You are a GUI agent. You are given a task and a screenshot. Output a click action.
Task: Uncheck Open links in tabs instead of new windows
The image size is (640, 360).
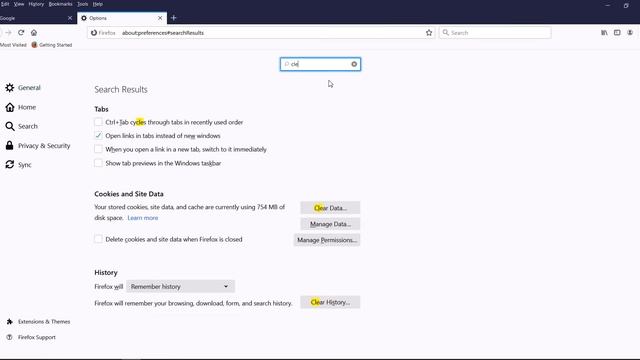click(x=98, y=136)
